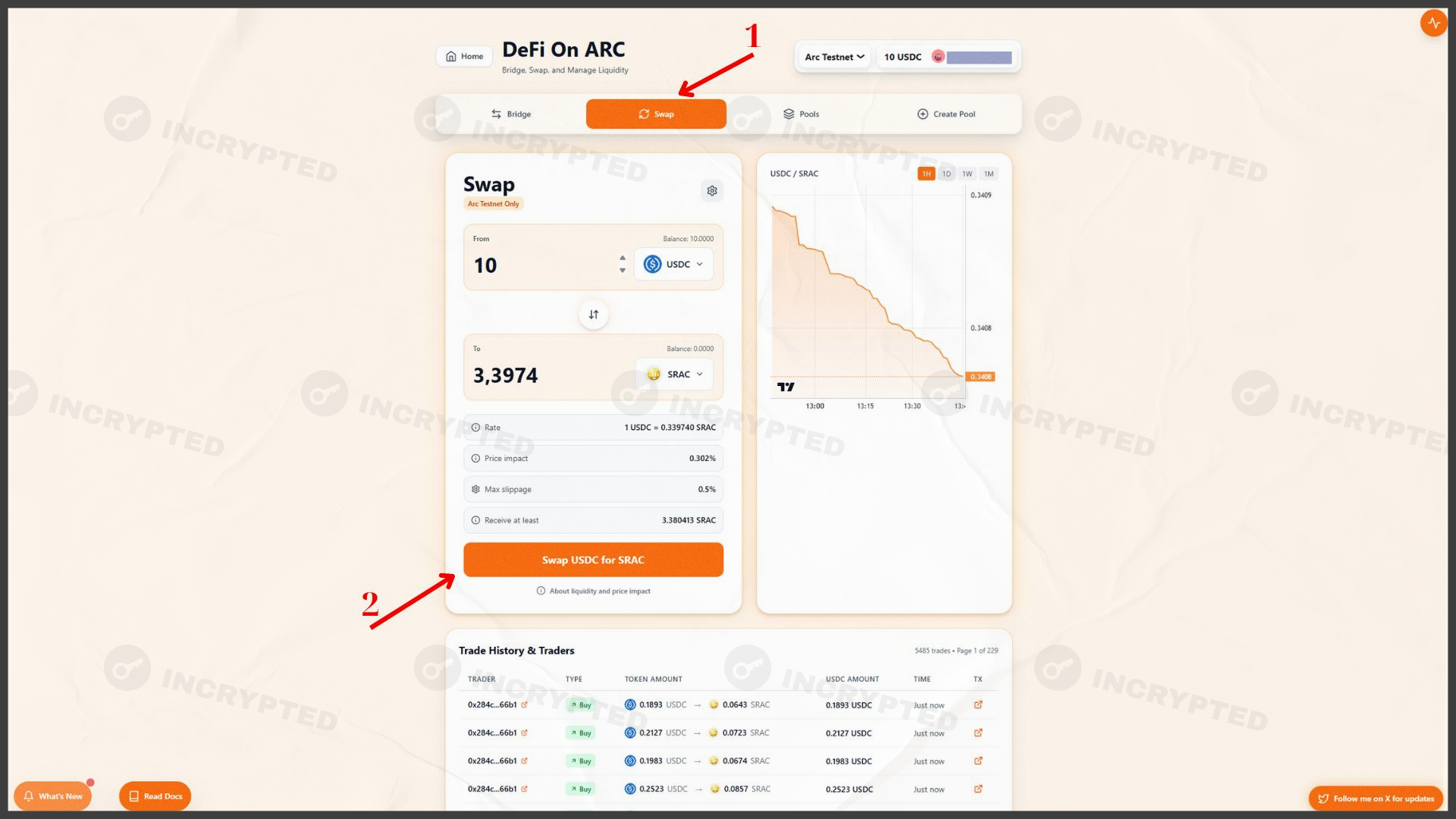Viewport: 1456px width, 819px height.
Task: Click the TradingView logo on chart
Action: (x=786, y=387)
